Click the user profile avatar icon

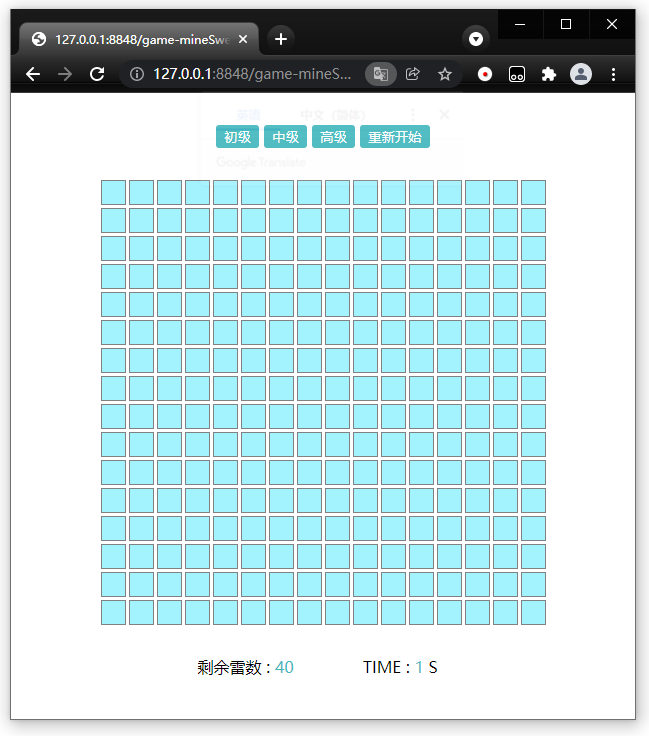(x=580, y=74)
